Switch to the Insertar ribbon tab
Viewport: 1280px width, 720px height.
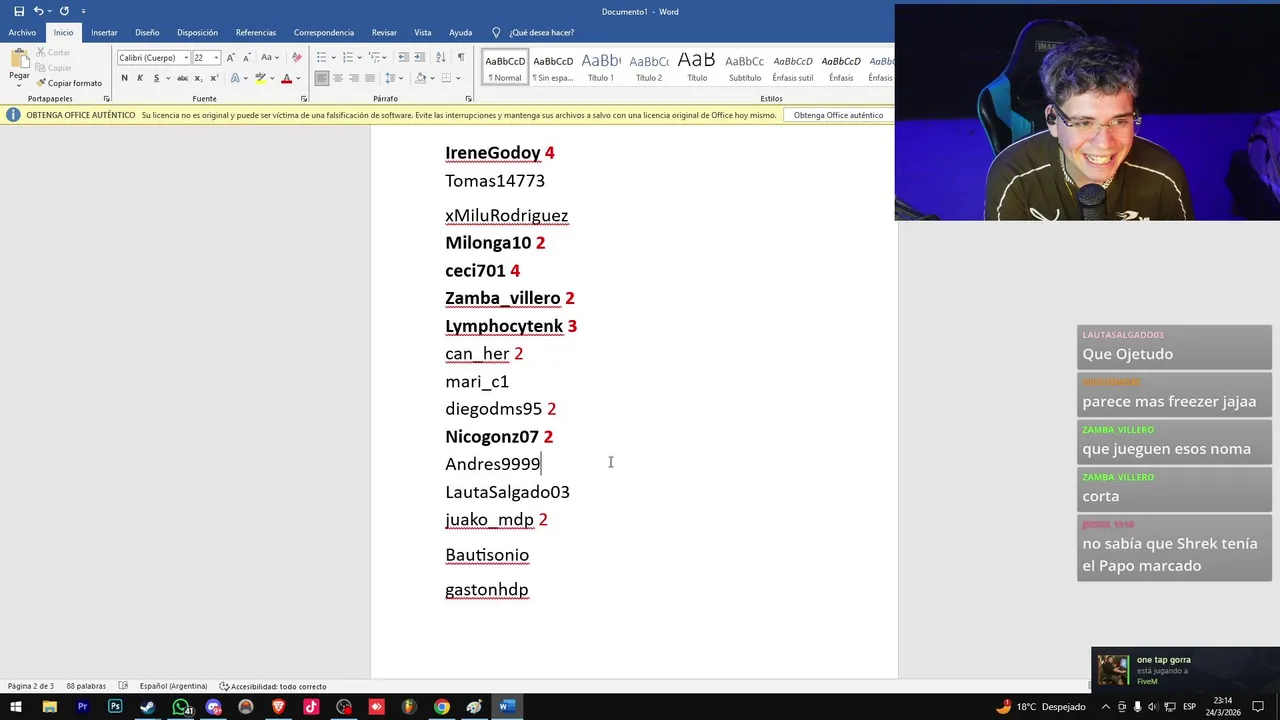[x=104, y=33]
